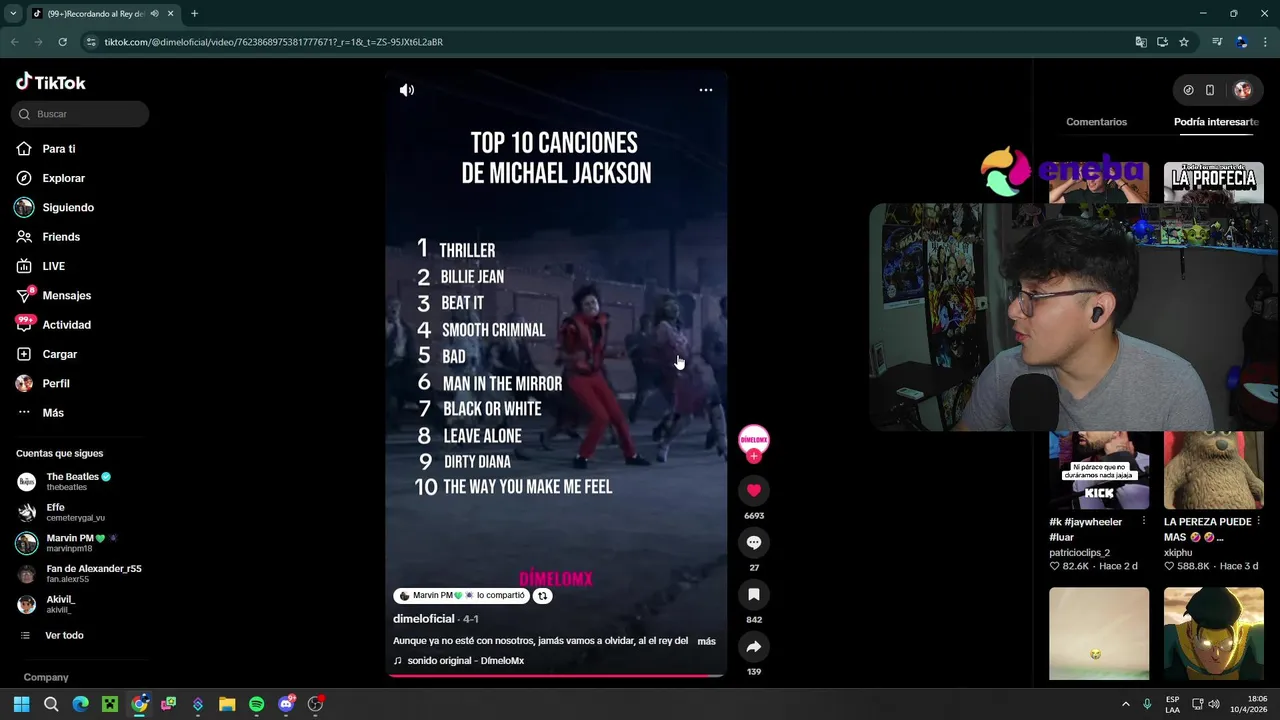Open new Chrome tab

(x=194, y=14)
